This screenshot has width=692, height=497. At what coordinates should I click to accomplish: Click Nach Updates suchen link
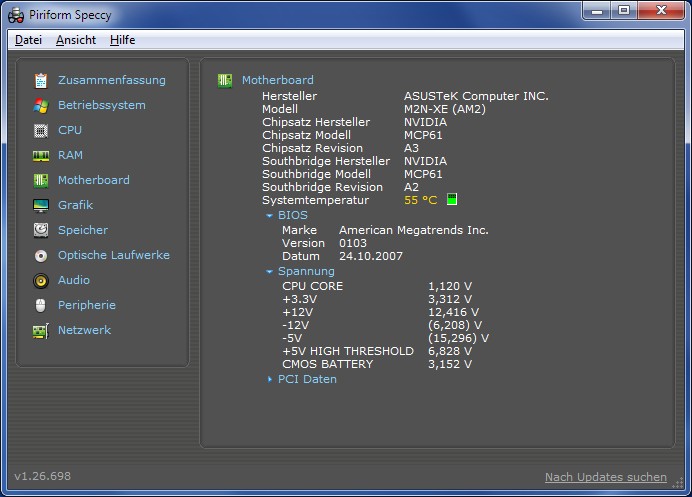click(606, 477)
